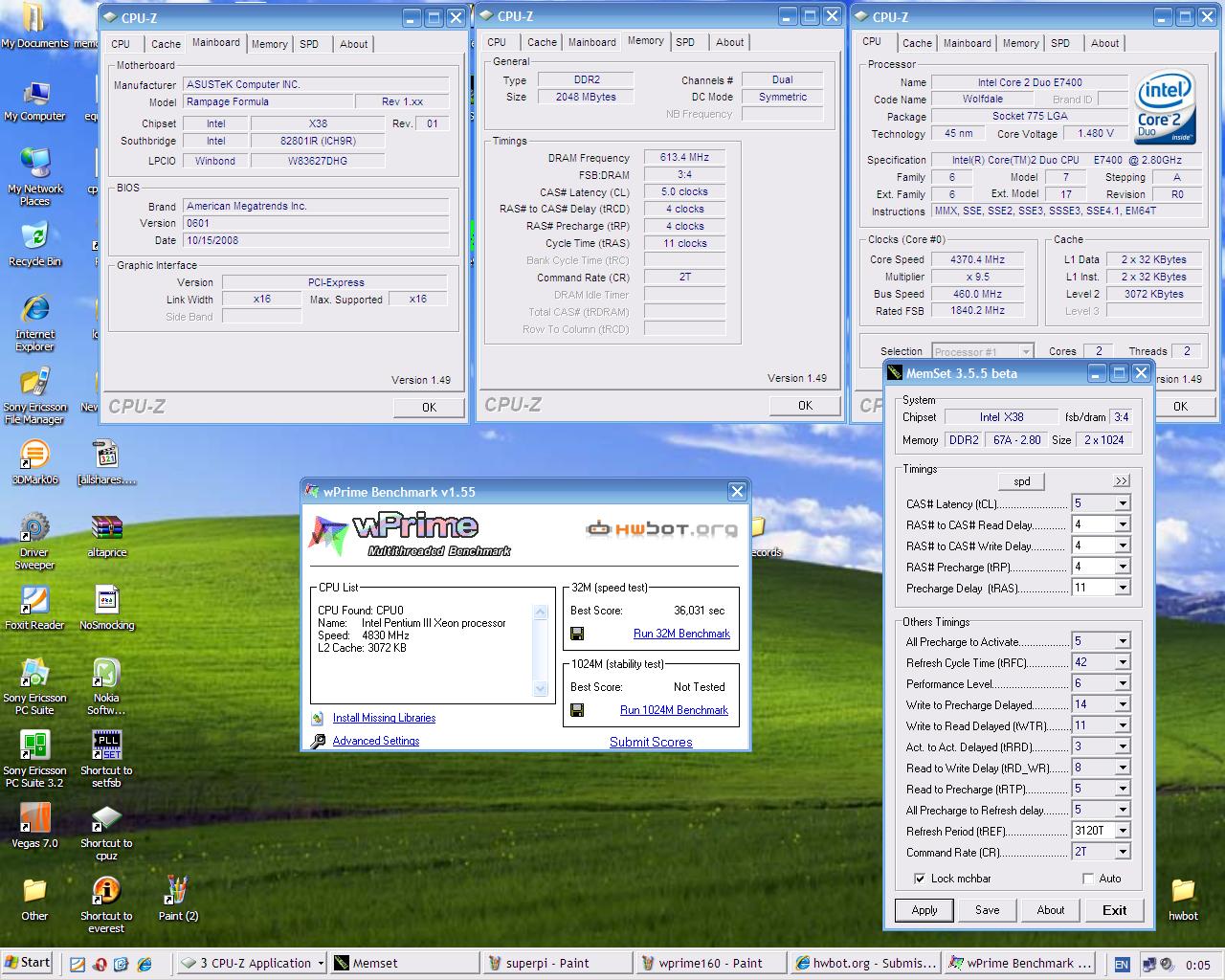Click OK in the CPU-Z Mainboard window

pos(429,407)
